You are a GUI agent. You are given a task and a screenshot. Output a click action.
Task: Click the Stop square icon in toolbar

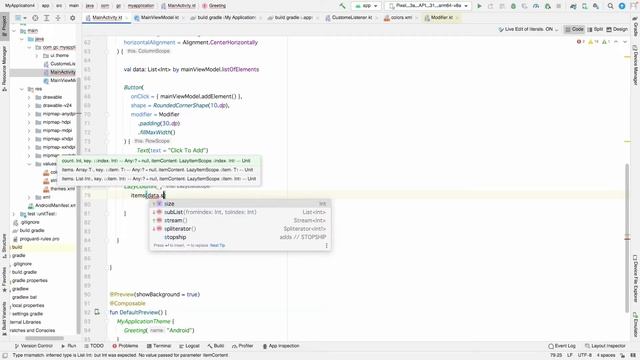[x=559, y=6]
